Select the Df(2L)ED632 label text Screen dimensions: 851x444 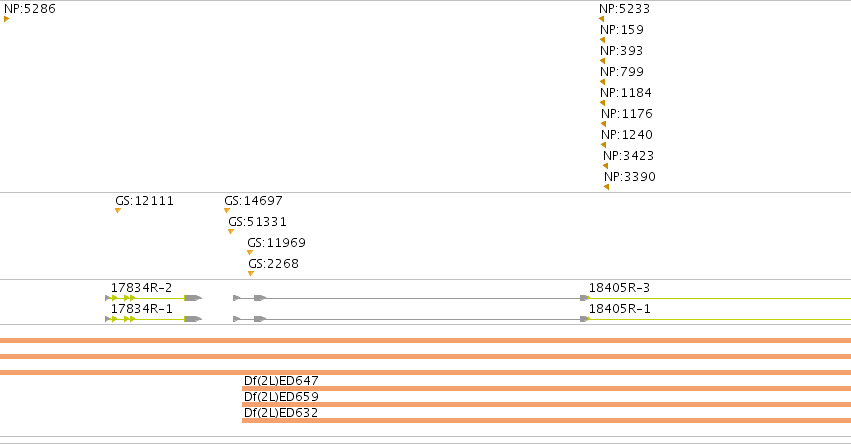pyautogui.click(x=281, y=413)
